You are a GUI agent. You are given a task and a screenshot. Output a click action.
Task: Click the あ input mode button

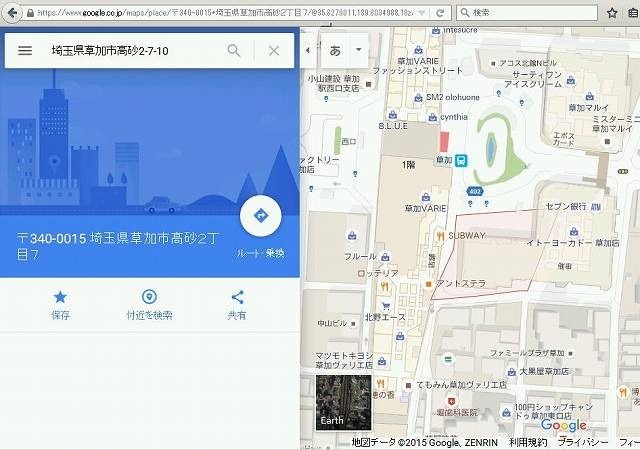pyautogui.click(x=335, y=51)
